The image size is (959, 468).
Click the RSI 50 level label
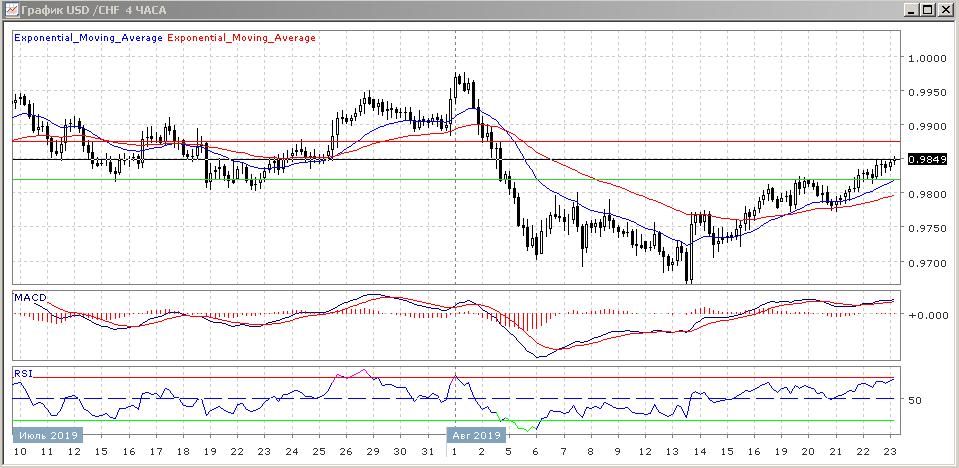tap(915, 400)
